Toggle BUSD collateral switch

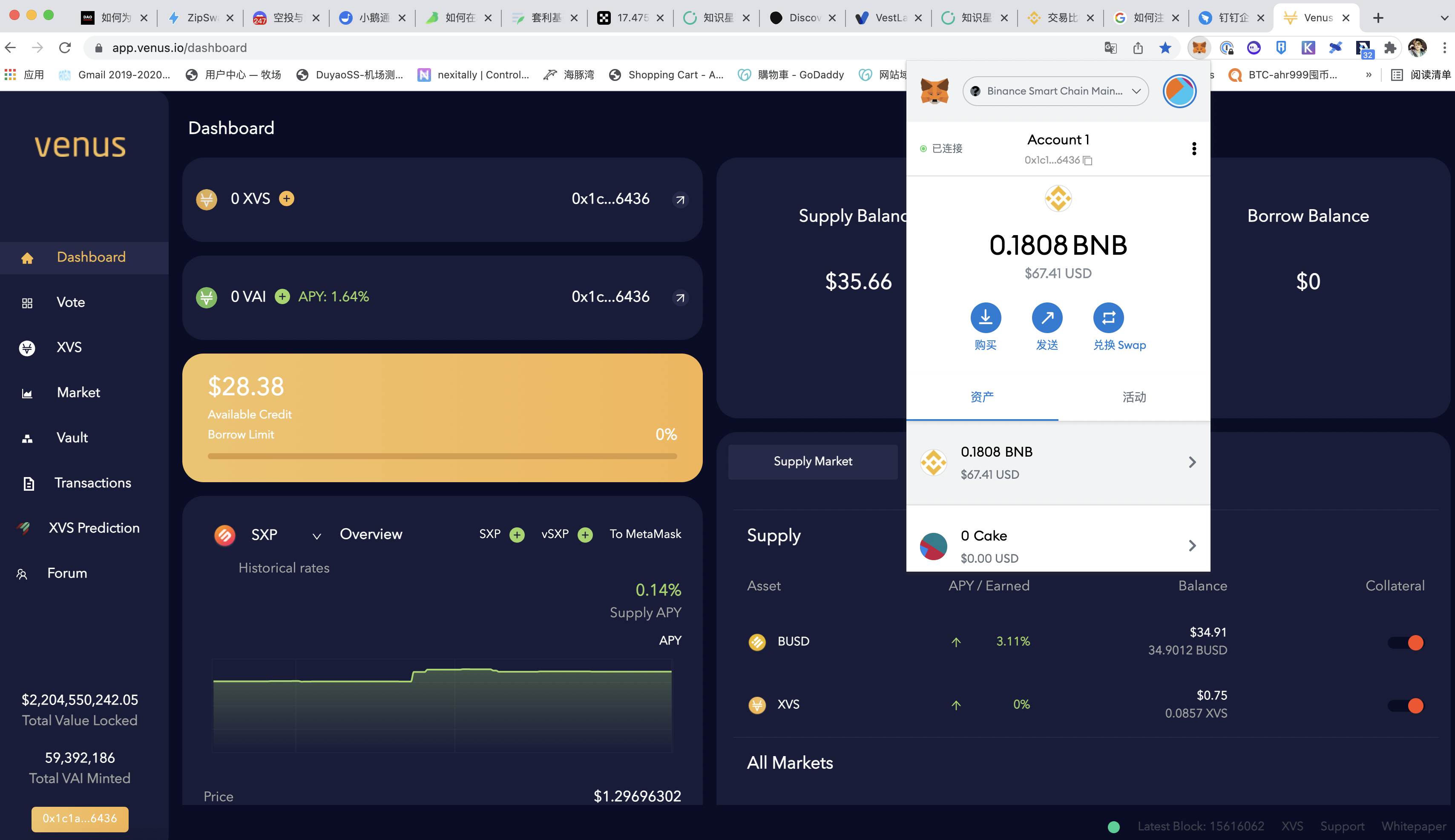coord(1406,642)
